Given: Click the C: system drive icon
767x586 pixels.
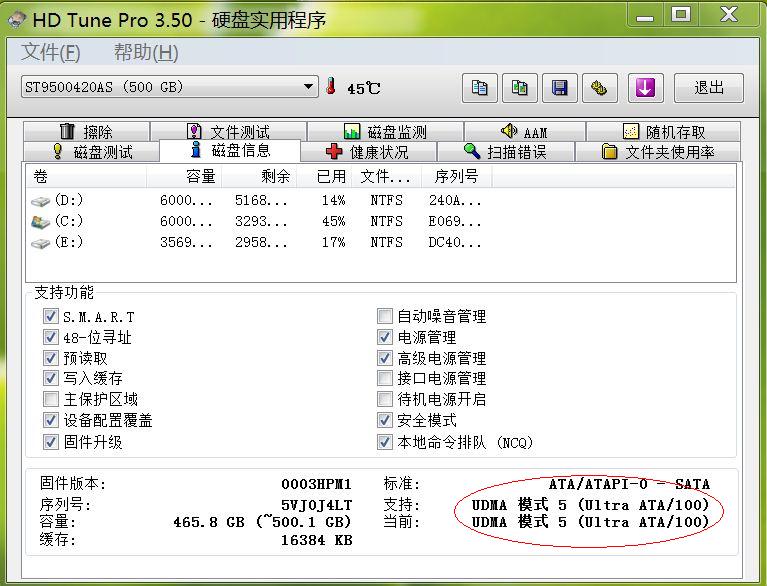Looking at the screenshot, I should (x=40, y=222).
